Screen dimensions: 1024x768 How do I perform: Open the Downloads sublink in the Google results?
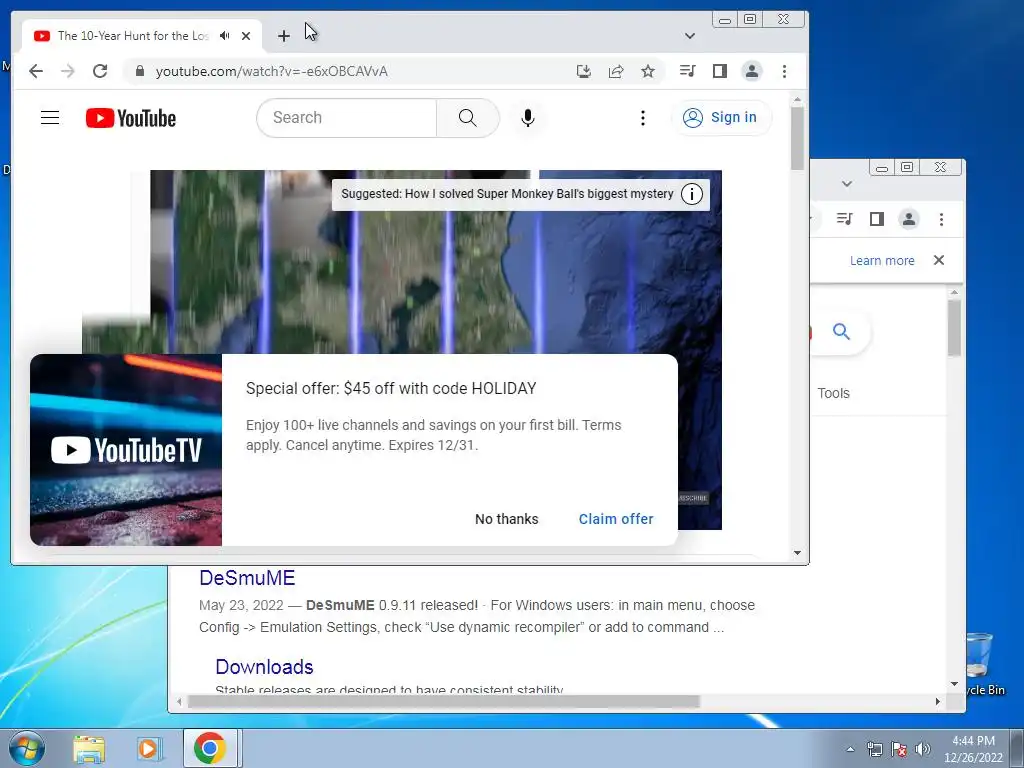[264, 667]
